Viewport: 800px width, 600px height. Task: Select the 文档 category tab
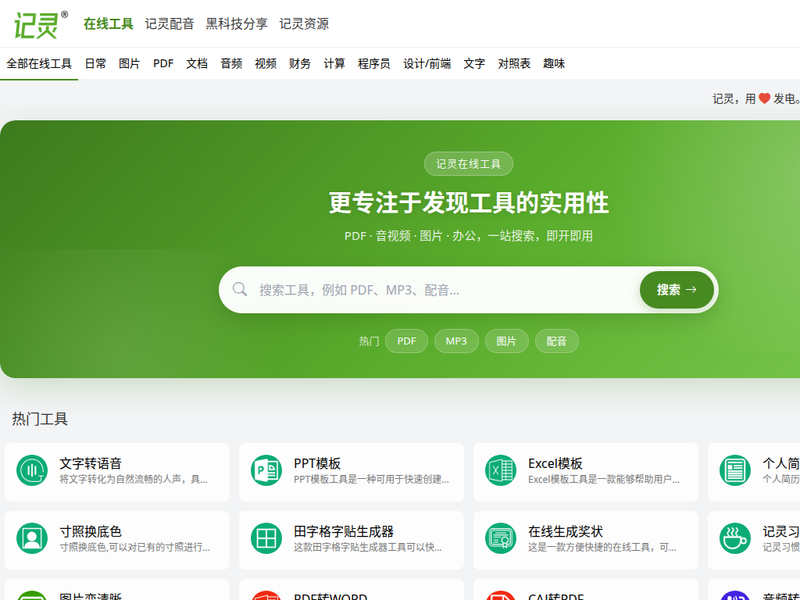coord(196,64)
